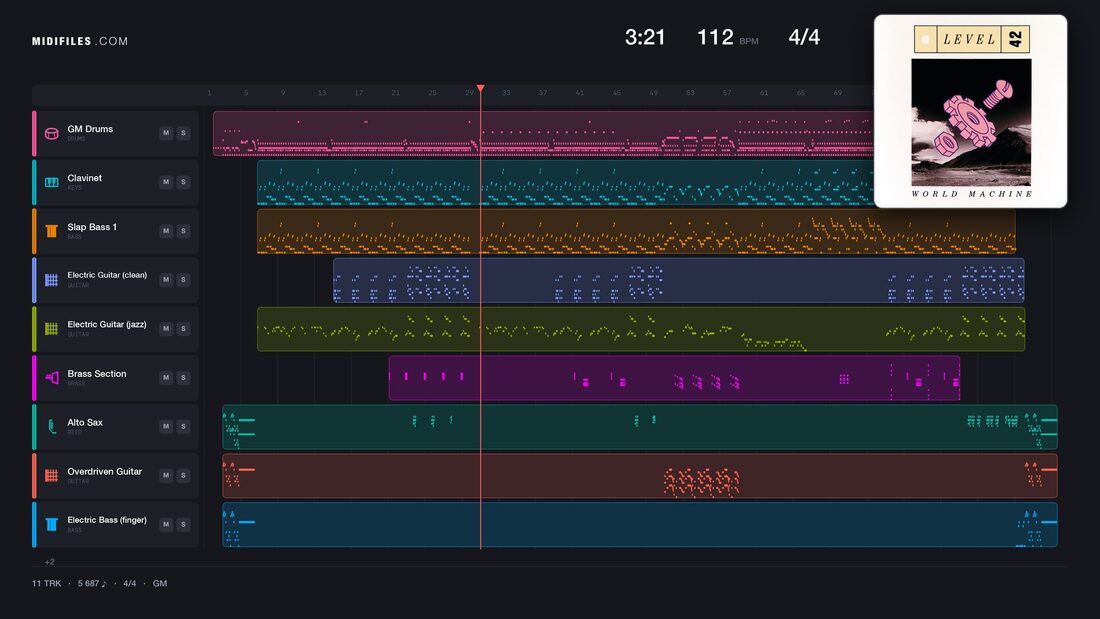Image resolution: width=1100 pixels, height=619 pixels.
Task: Click bar 57 on the timeline ruler
Action: [x=727, y=93]
